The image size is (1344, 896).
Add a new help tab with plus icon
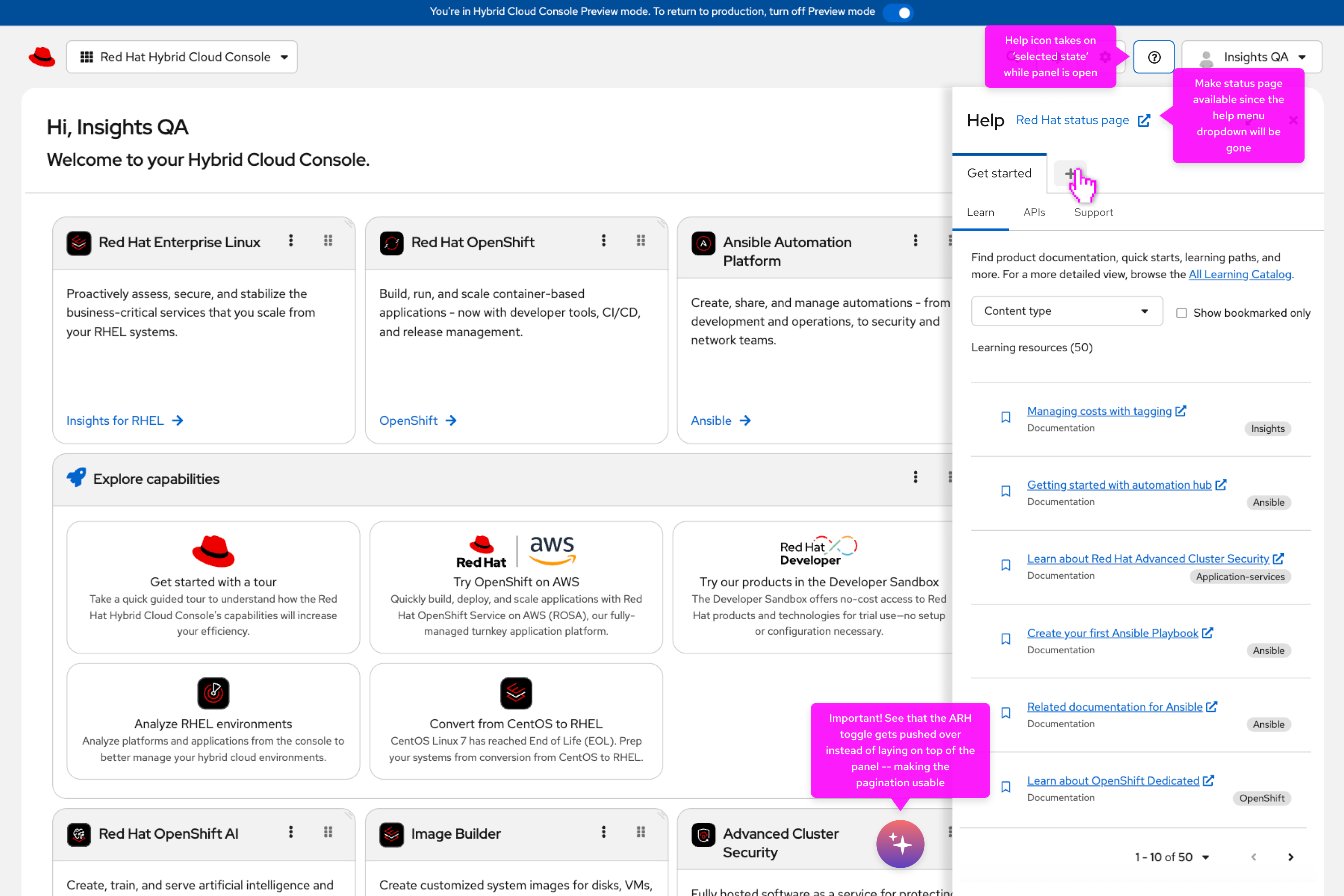1070,173
